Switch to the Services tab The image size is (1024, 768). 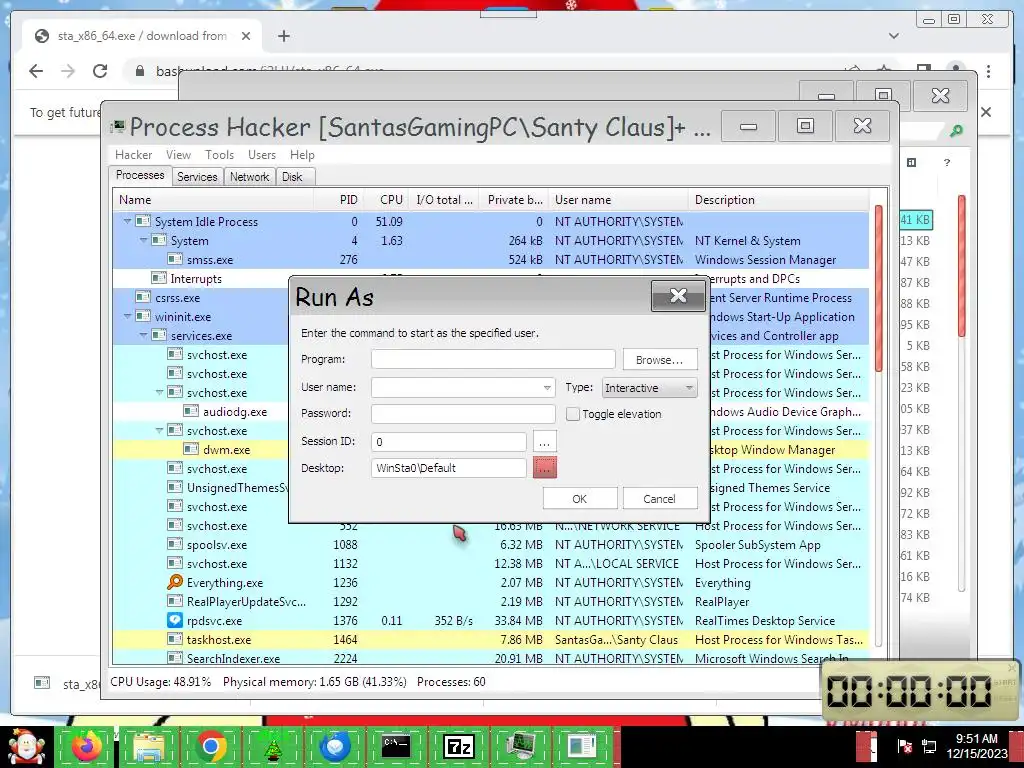[197, 177]
